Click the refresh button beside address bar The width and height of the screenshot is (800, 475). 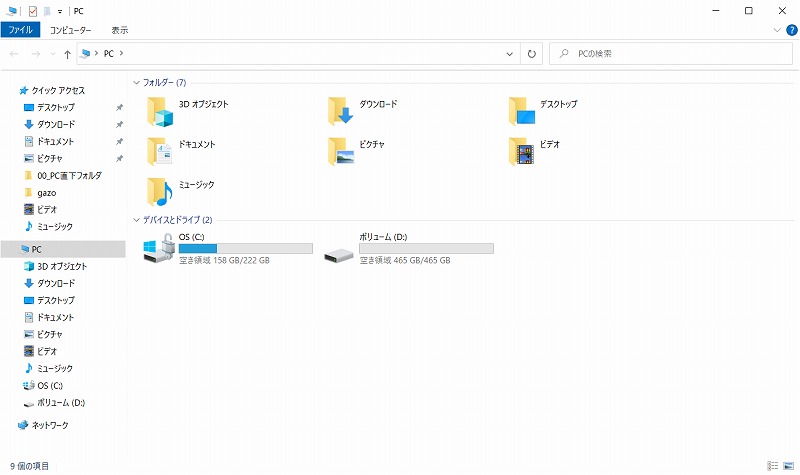532,54
